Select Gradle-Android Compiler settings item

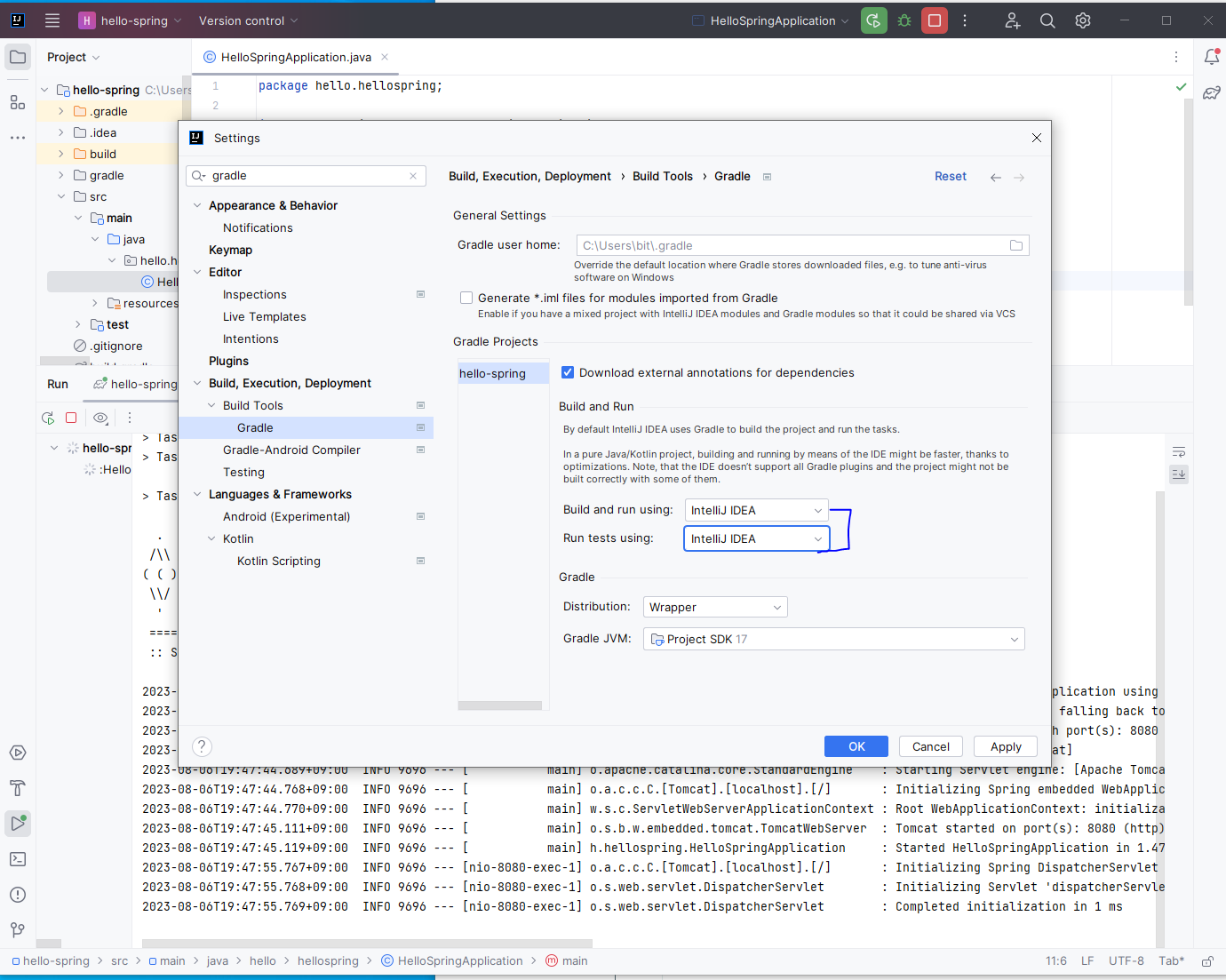(x=291, y=450)
